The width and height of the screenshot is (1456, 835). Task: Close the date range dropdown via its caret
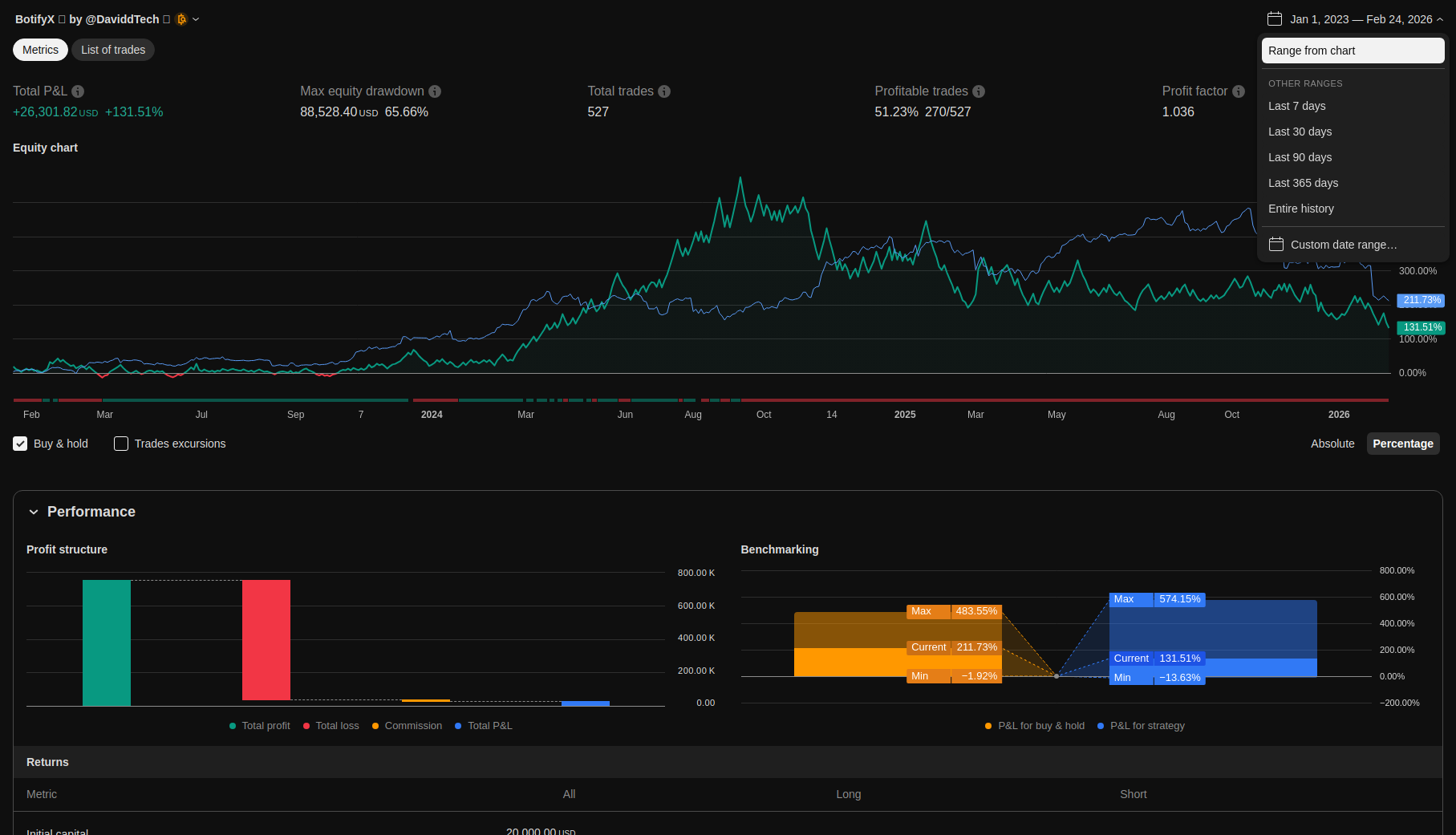pyautogui.click(x=1440, y=19)
